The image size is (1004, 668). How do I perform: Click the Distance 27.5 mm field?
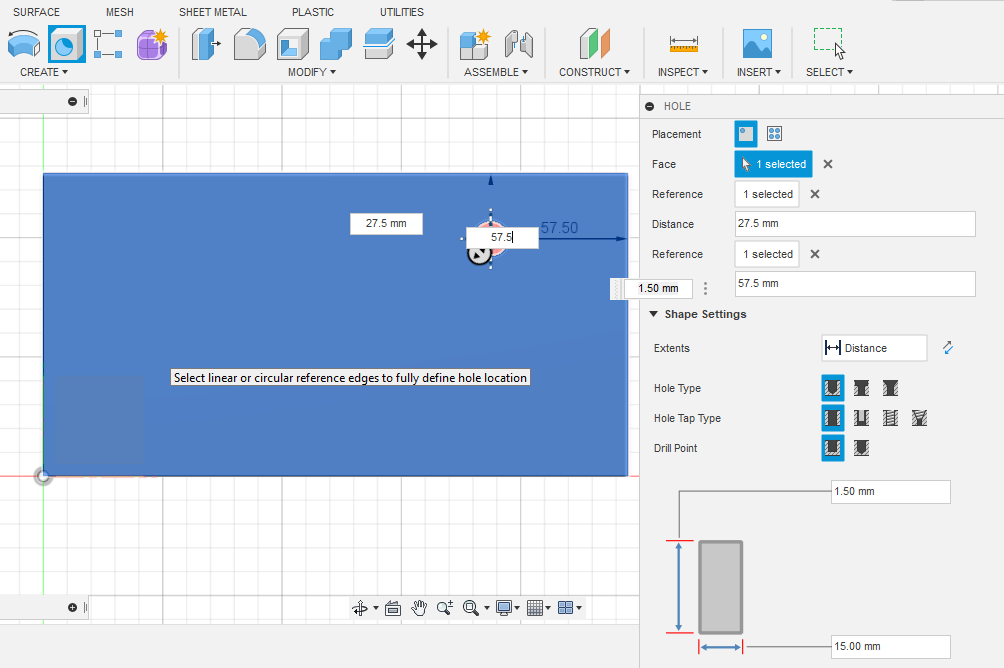click(x=854, y=224)
